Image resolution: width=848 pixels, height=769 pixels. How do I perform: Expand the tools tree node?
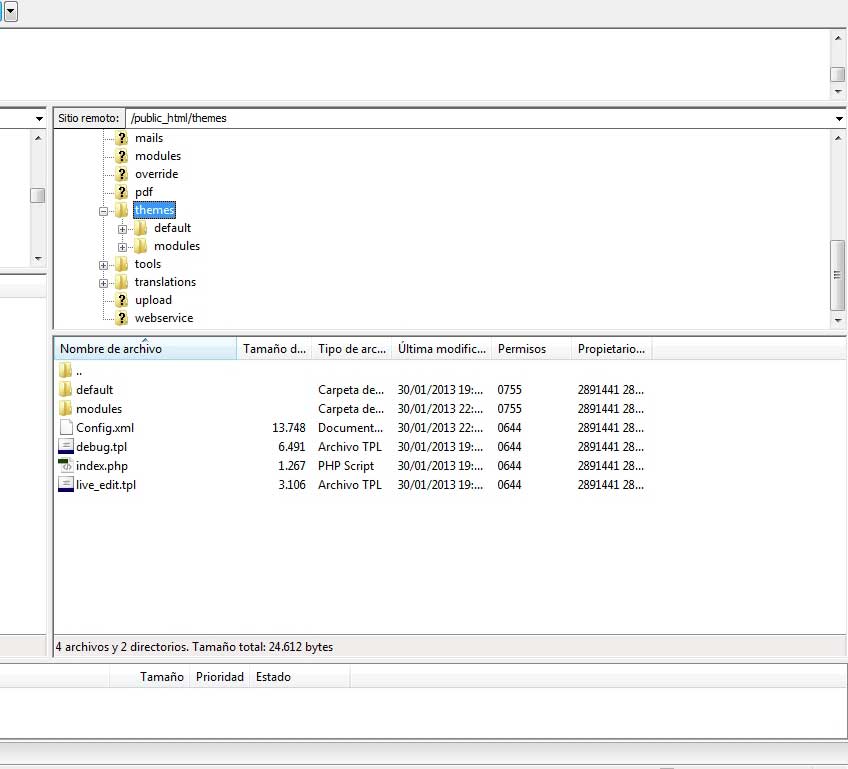click(x=103, y=266)
